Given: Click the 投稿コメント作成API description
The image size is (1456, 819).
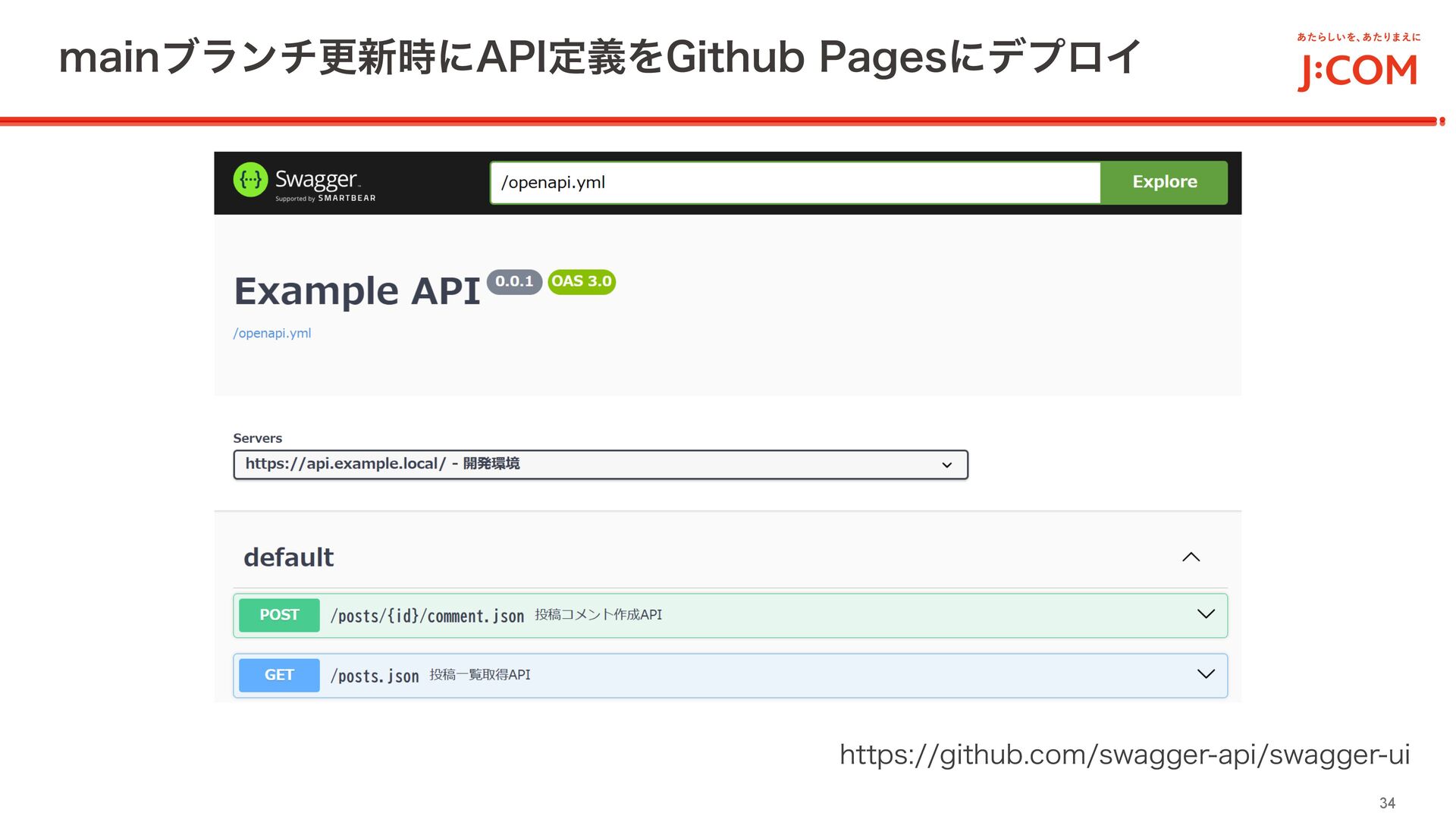Looking at the screenshot, I should (x=598, y=615).
